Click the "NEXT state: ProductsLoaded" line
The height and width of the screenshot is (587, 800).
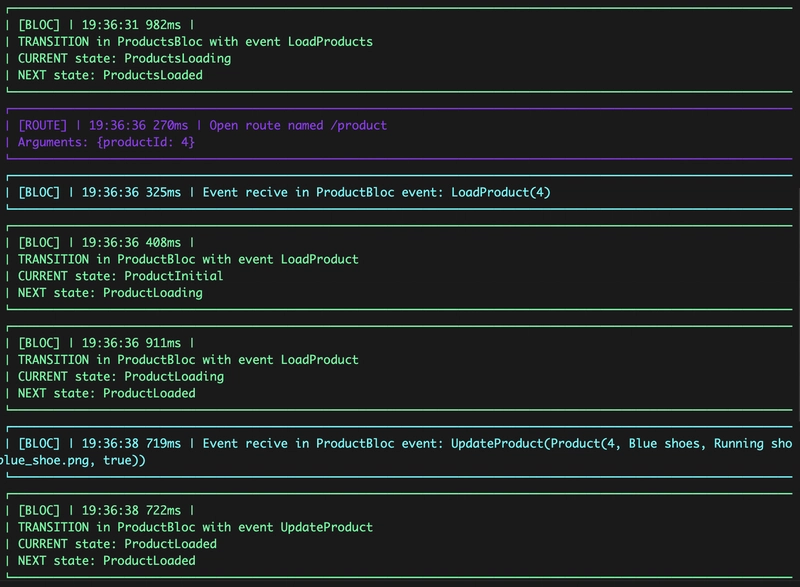[x=110, y=75]
